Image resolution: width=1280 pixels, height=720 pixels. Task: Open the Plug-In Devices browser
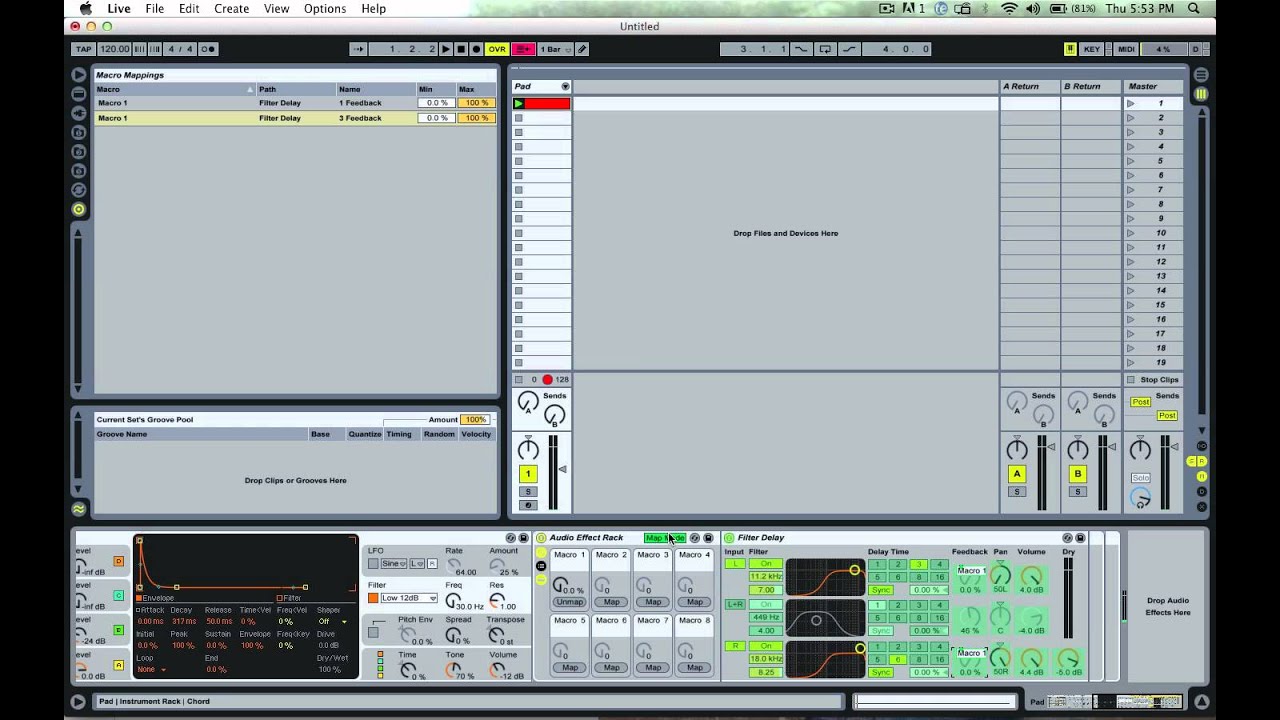(x=78, y=113)
